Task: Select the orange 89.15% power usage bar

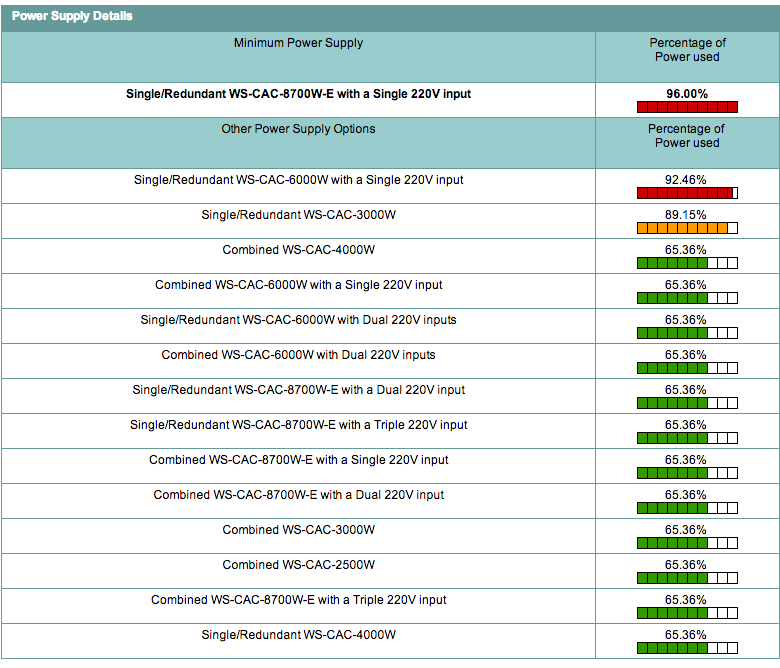Action: [x=686, y=228]
